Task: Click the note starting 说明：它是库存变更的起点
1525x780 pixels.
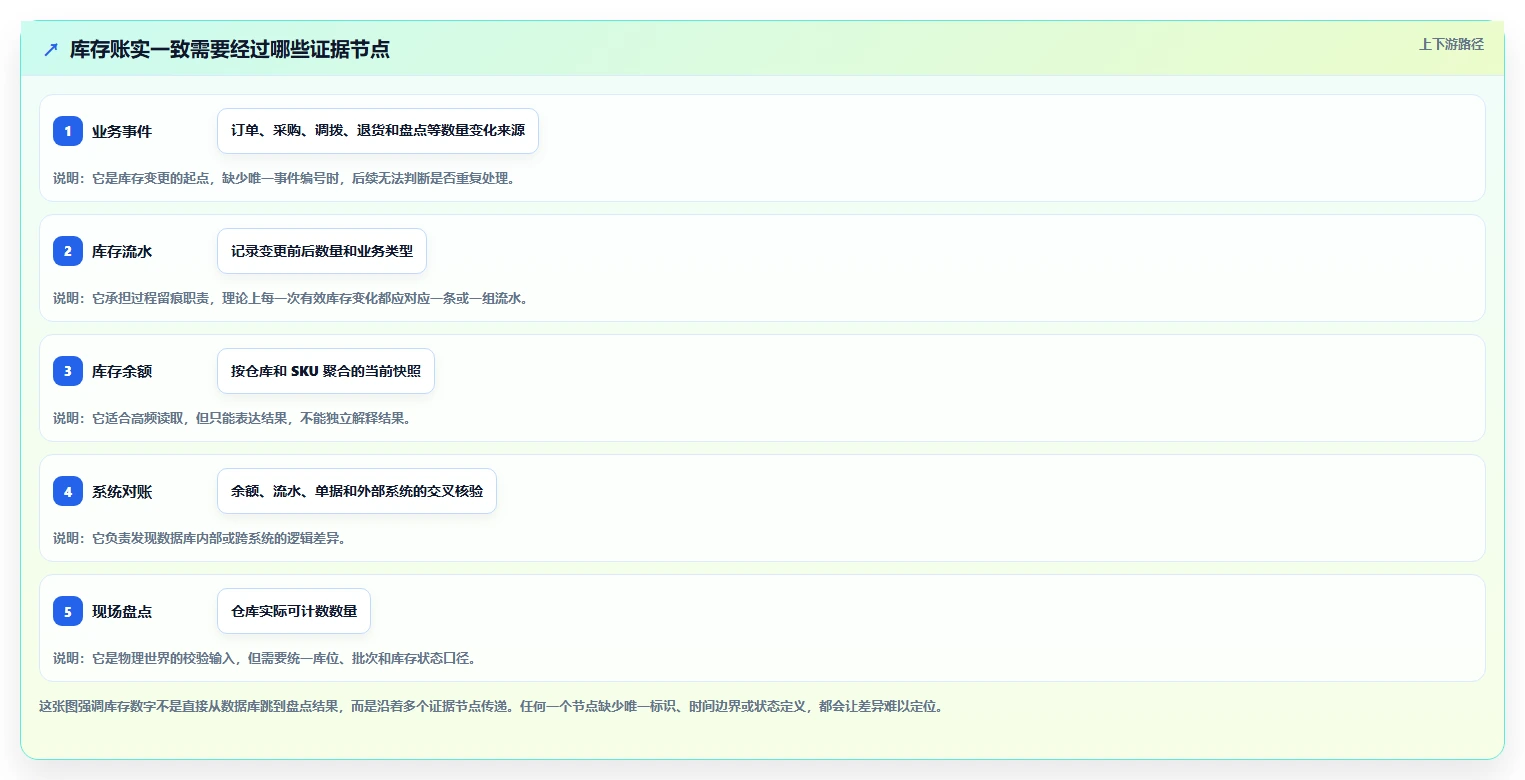Action: point(284,178)
